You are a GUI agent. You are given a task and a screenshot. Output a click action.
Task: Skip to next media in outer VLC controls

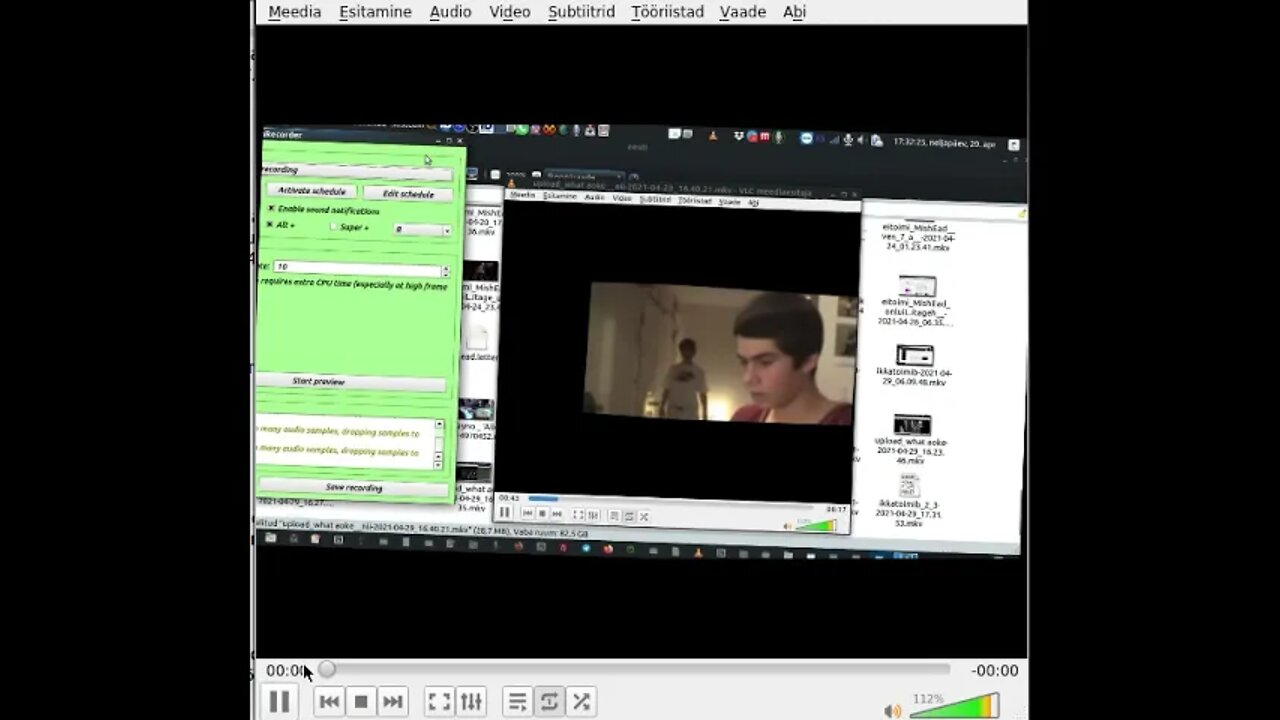393,702
